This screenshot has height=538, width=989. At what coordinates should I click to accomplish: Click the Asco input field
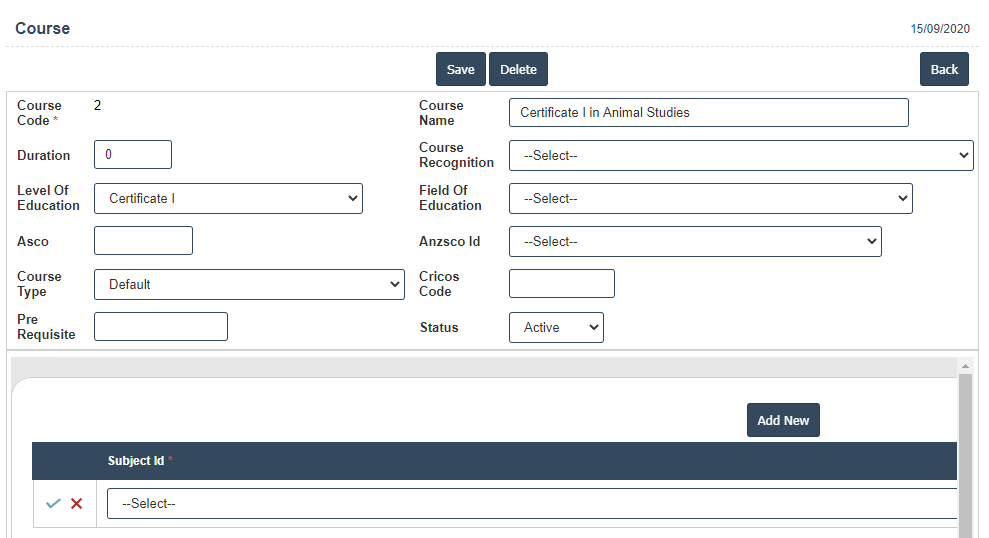[143, 241]
